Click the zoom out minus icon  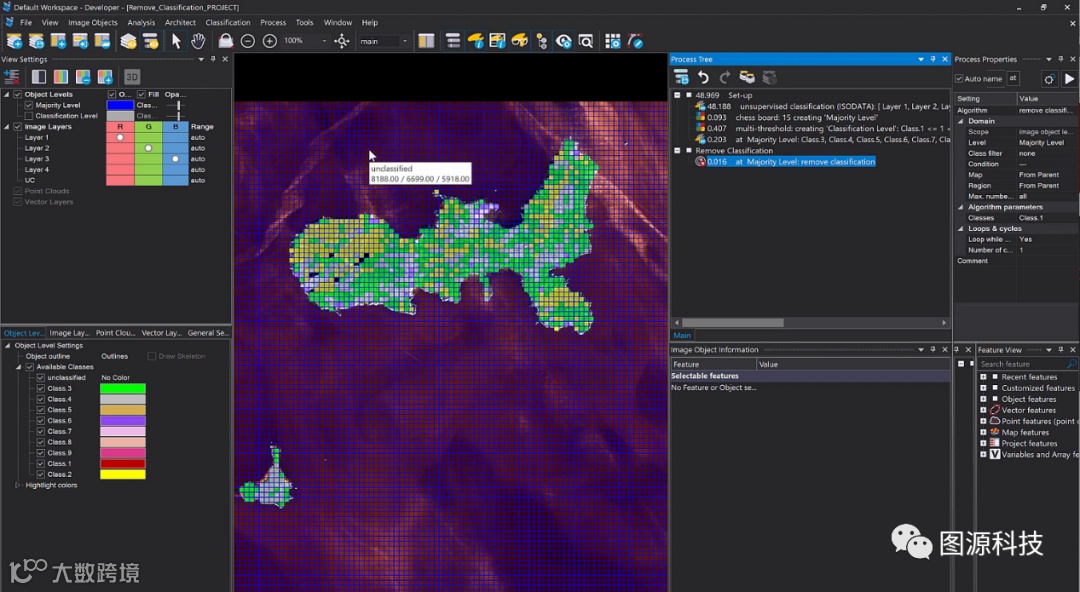tap(248, 41)
